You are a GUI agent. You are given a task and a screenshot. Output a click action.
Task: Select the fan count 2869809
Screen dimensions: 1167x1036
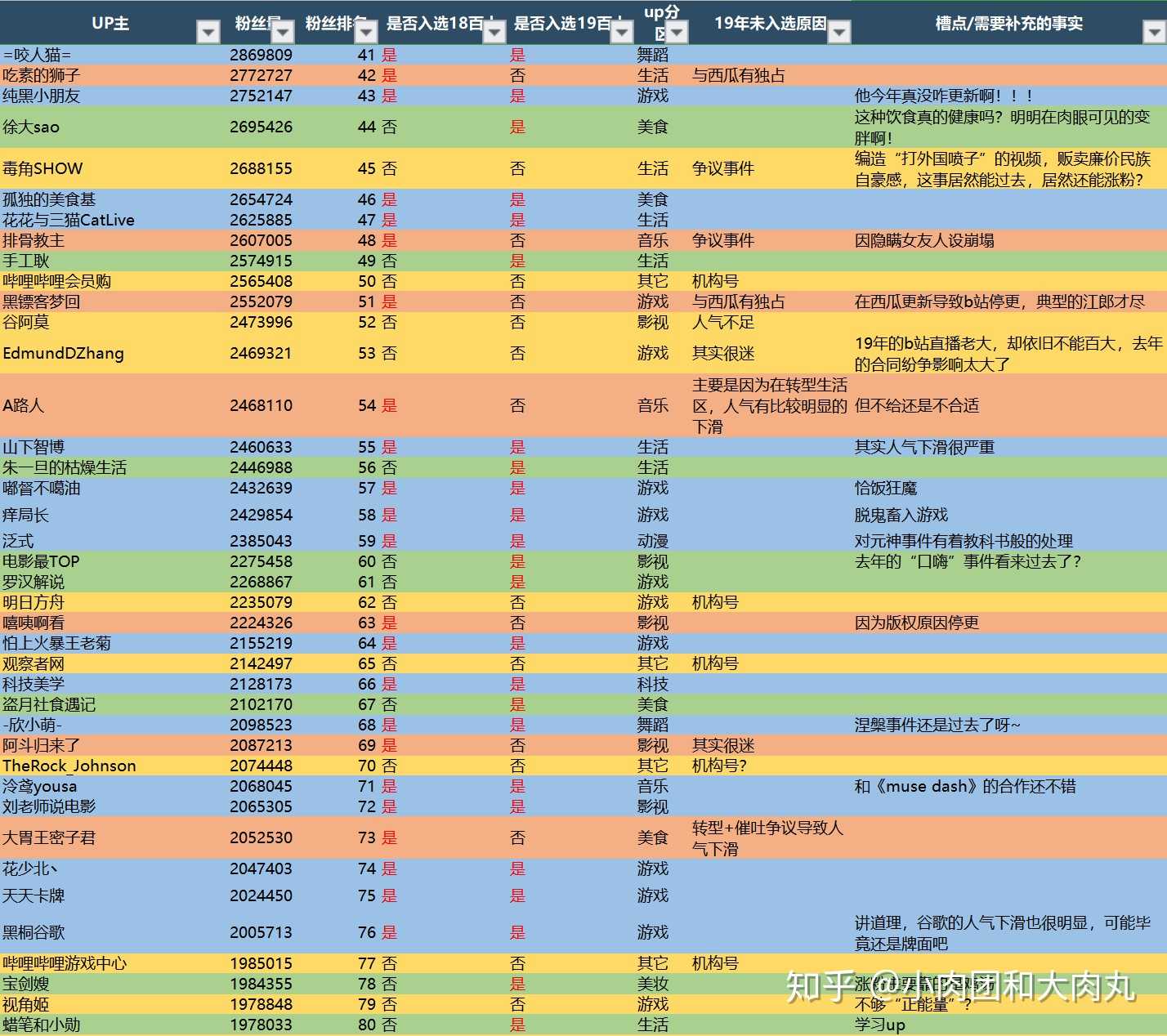261,55
